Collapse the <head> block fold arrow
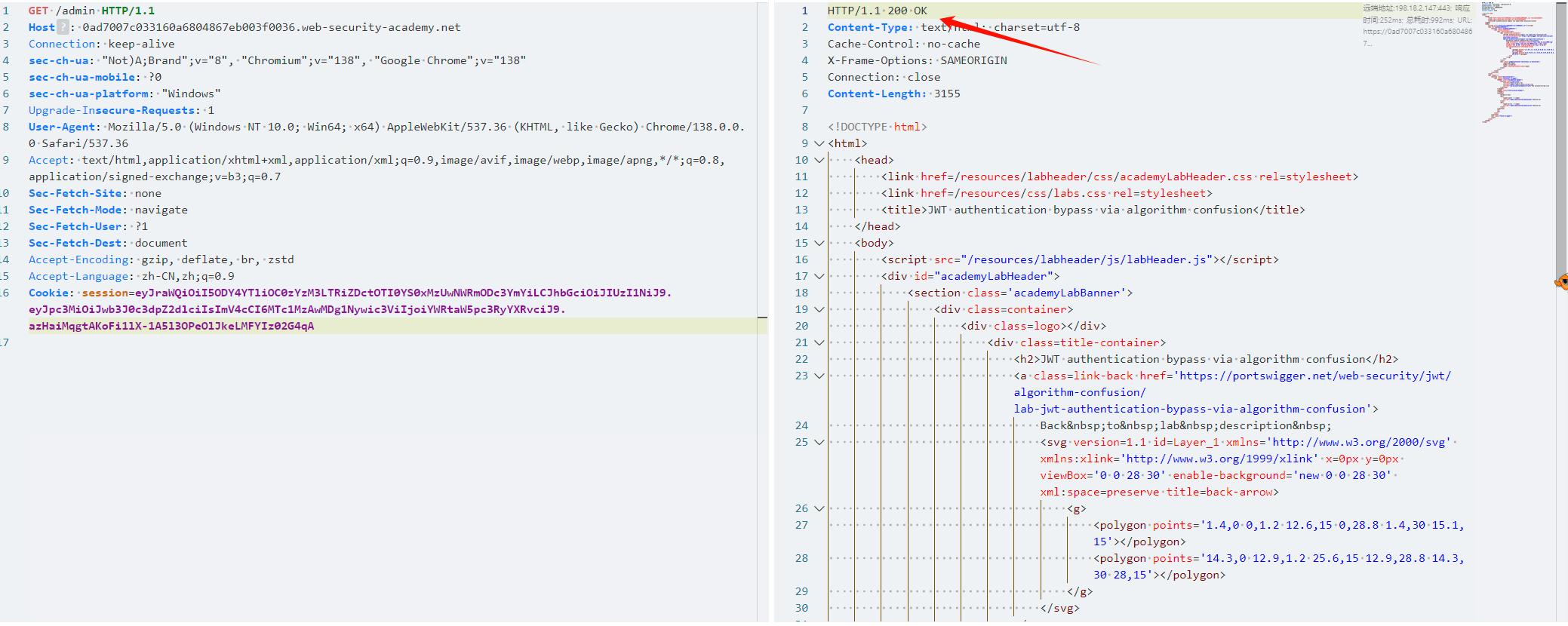This screenshot has height=626, width=1568. pyautogui.click(x=819, y=160)
